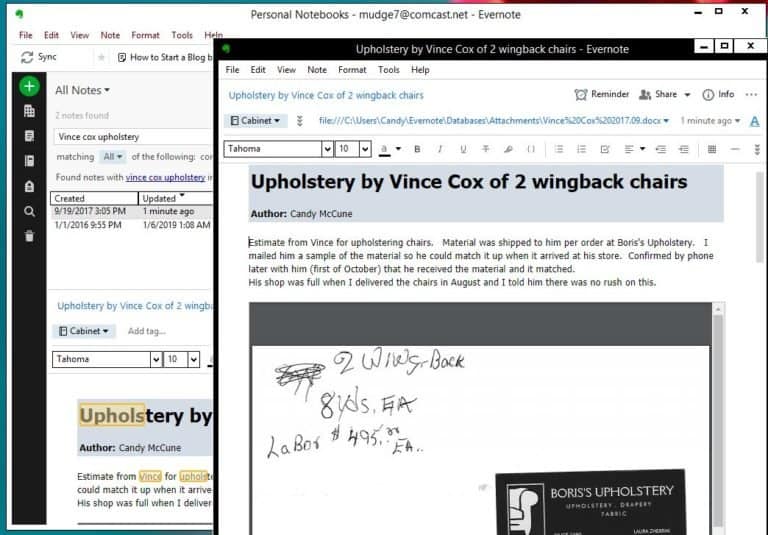This screenshot has width=768, height=535.
Task: Click the green New Note plus button
Action: (29, 87)
